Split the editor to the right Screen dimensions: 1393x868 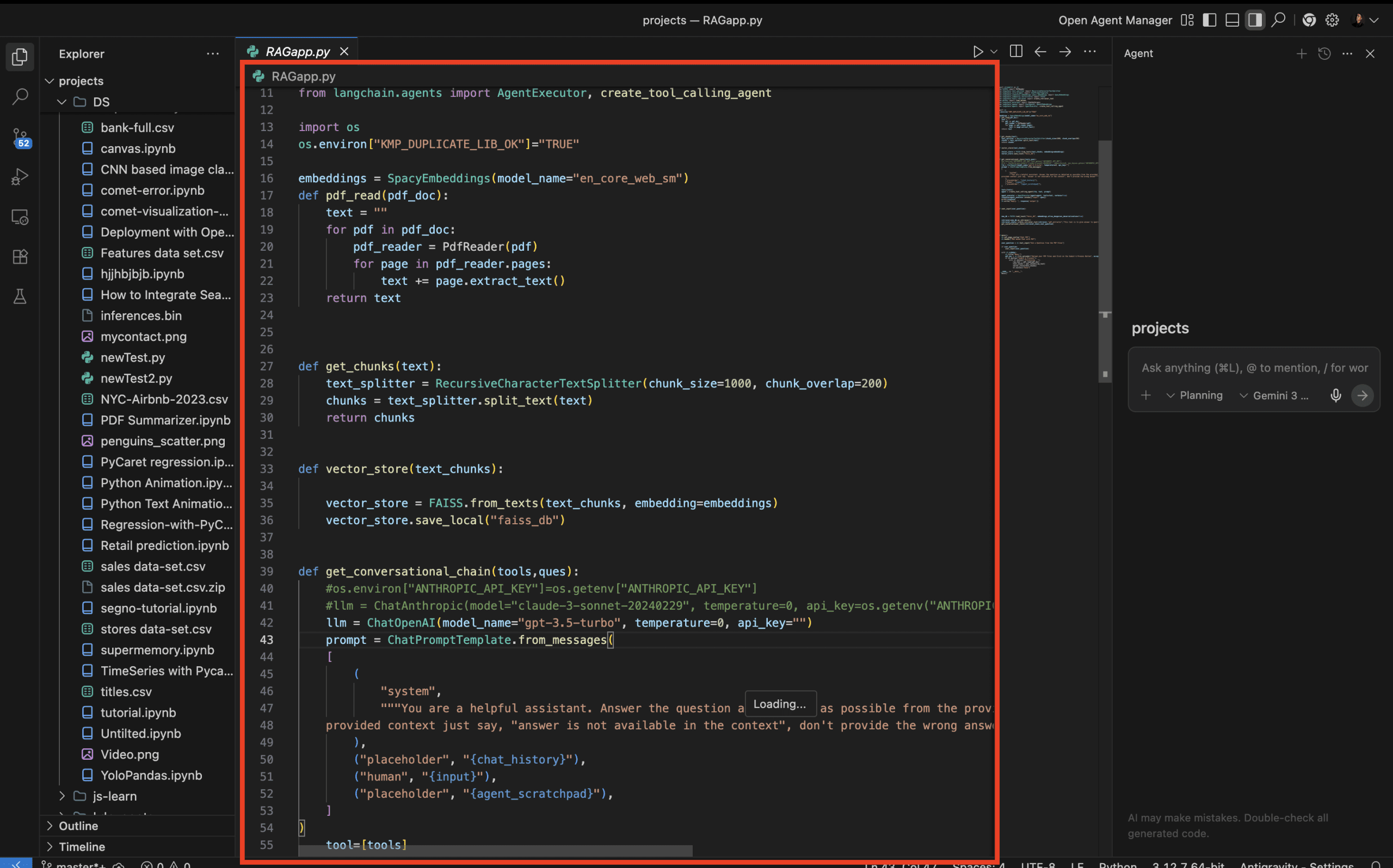[1016, 52]
